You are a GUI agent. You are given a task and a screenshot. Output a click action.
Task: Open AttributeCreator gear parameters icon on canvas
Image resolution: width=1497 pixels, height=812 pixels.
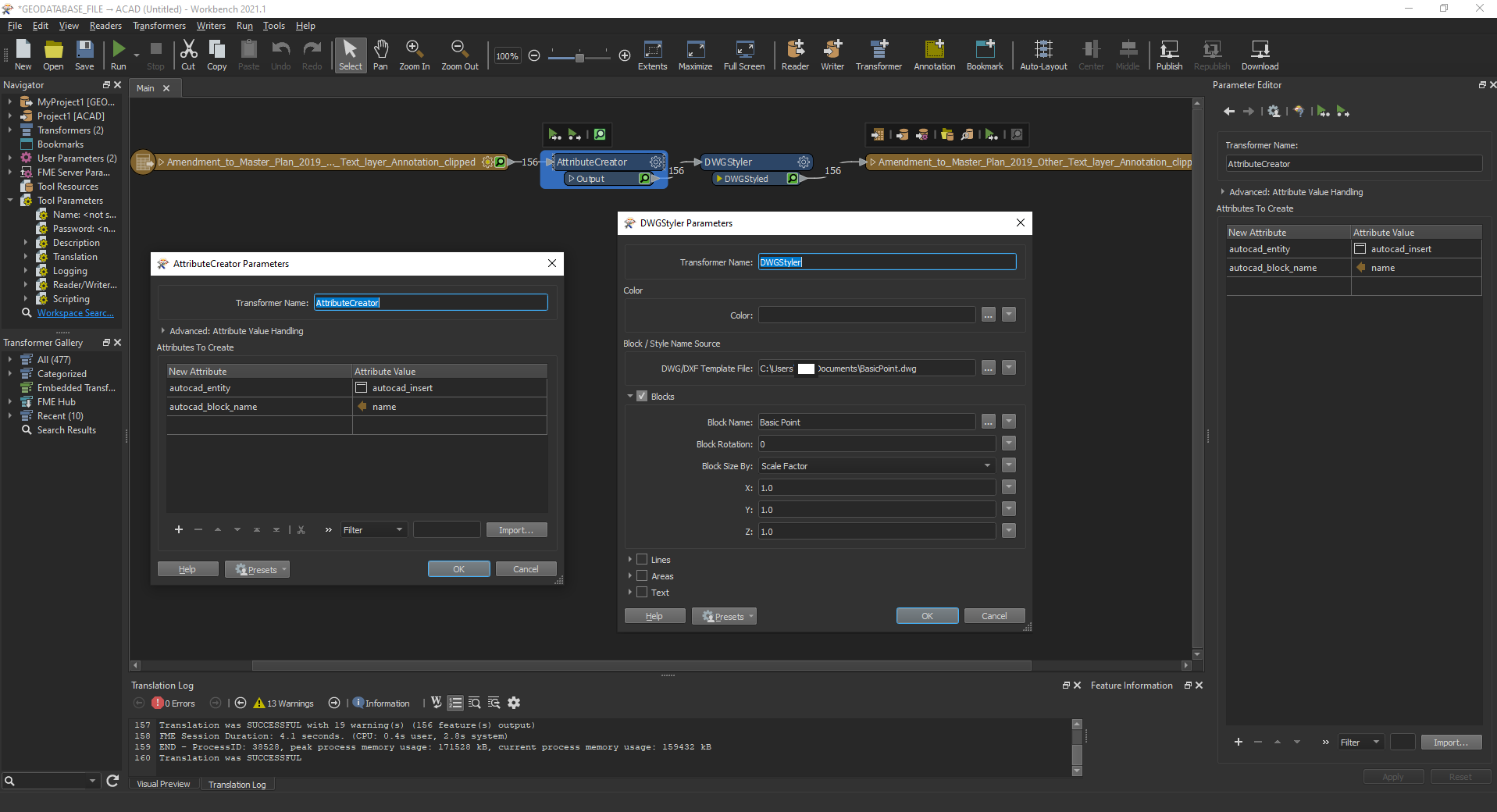click(x=656, y=162)
